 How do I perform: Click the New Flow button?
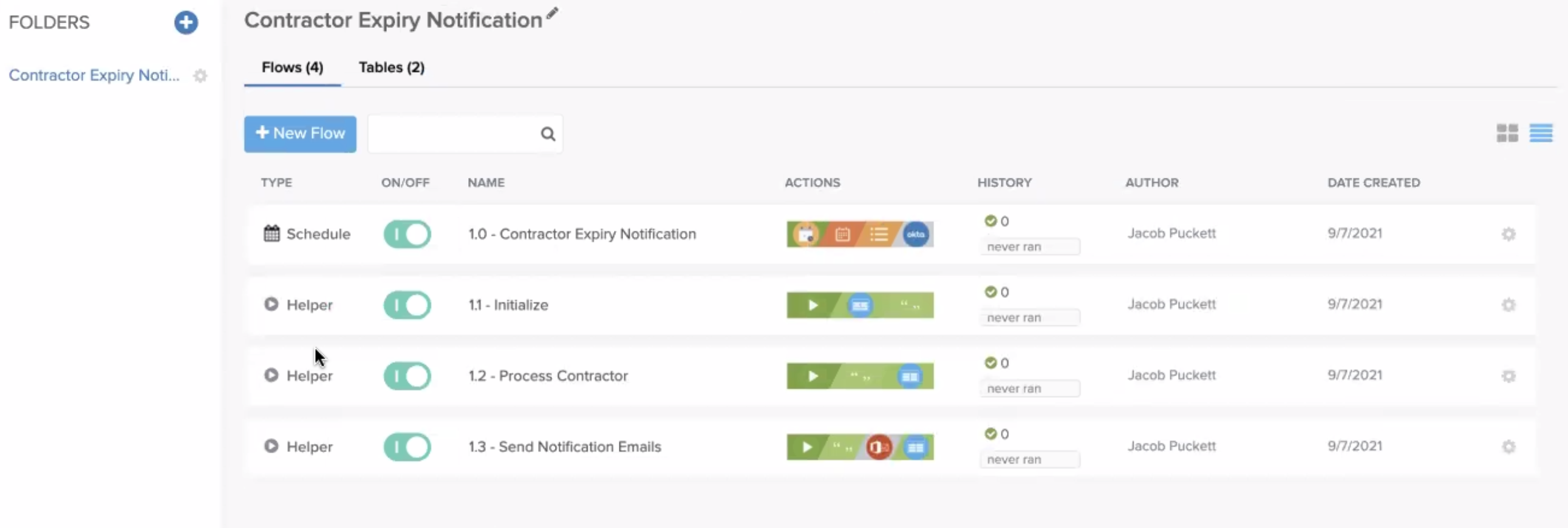[300, 134]
